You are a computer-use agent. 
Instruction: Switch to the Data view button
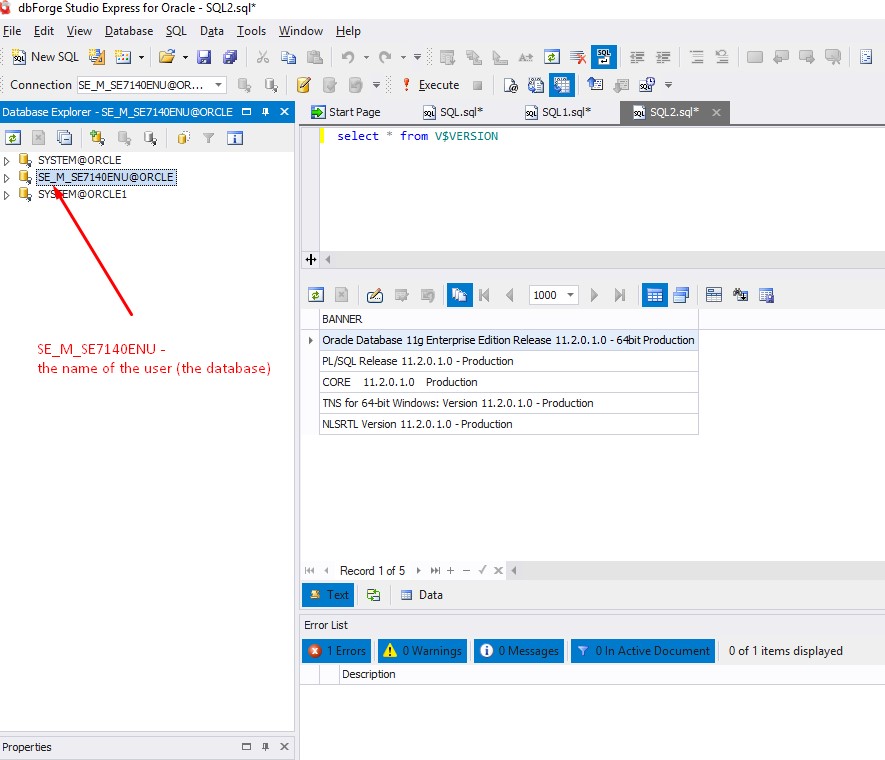[422, 595]
